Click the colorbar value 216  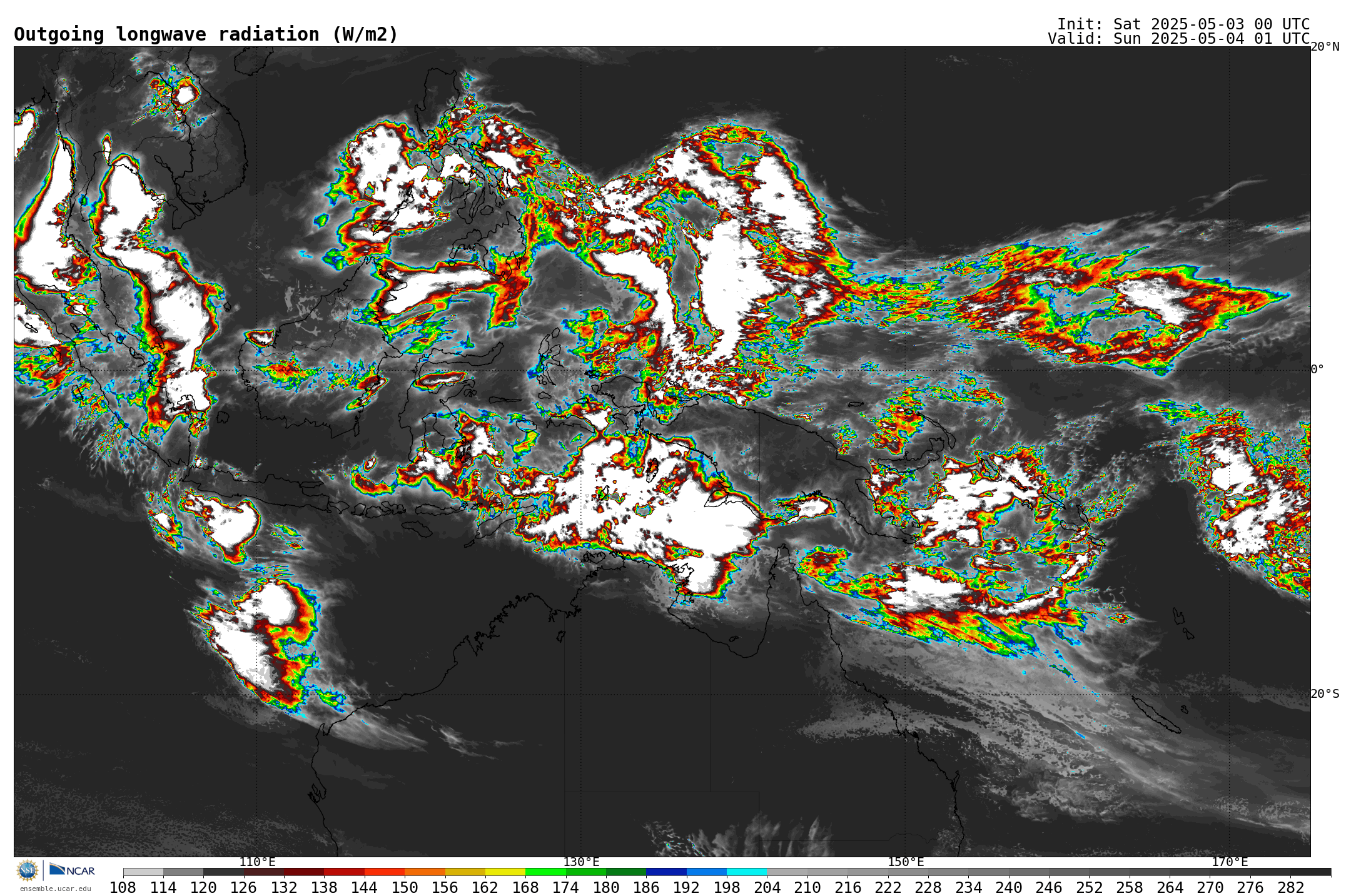(x=848, y=888)
